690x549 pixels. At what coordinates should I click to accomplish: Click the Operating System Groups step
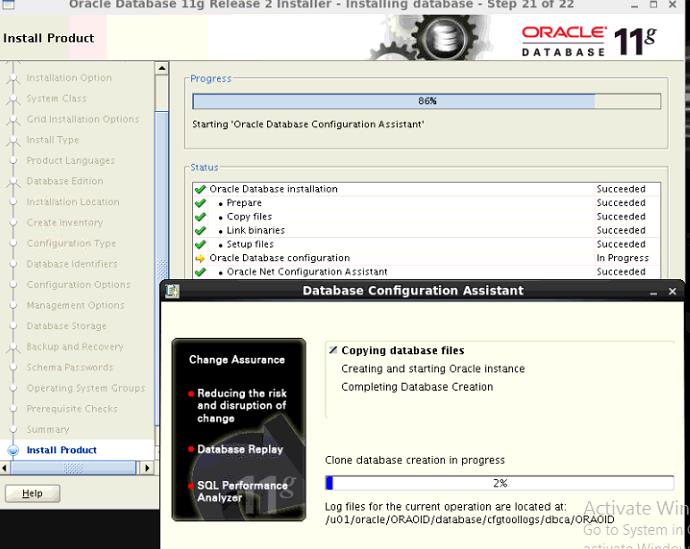(86, 388)
